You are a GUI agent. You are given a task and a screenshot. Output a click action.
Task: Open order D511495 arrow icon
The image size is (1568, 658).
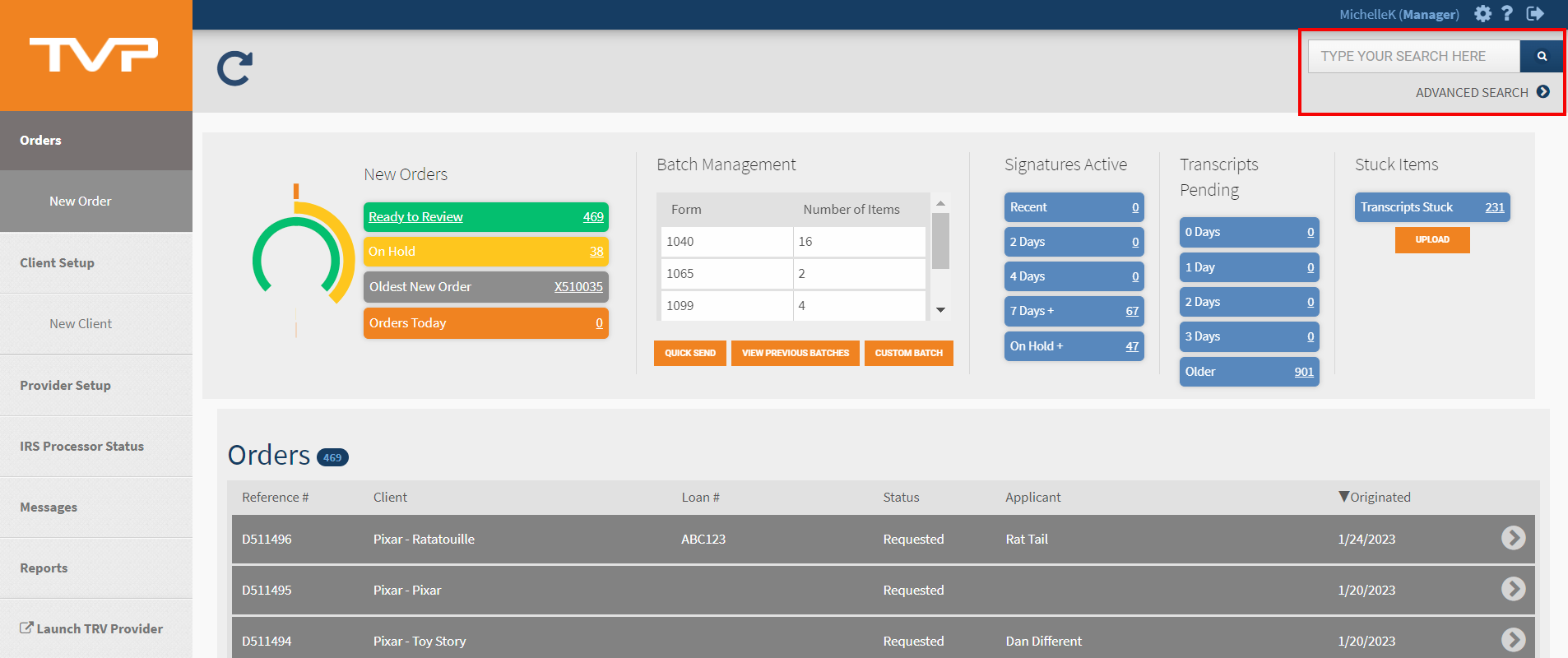1514,589
